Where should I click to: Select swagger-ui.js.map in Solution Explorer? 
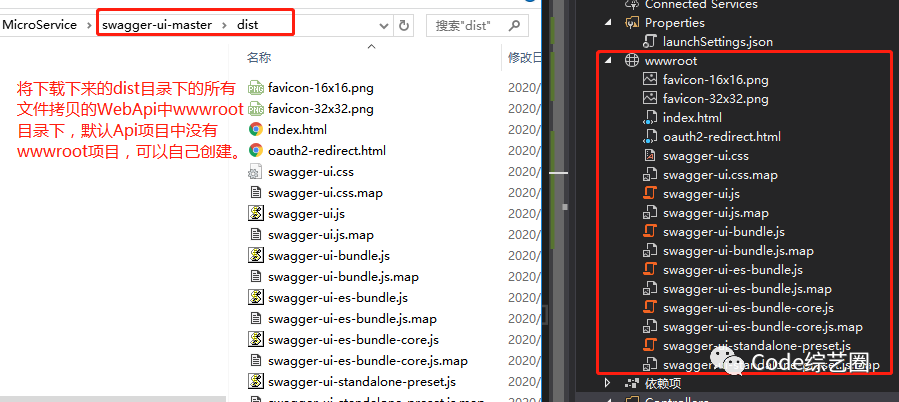pos(716,213)
